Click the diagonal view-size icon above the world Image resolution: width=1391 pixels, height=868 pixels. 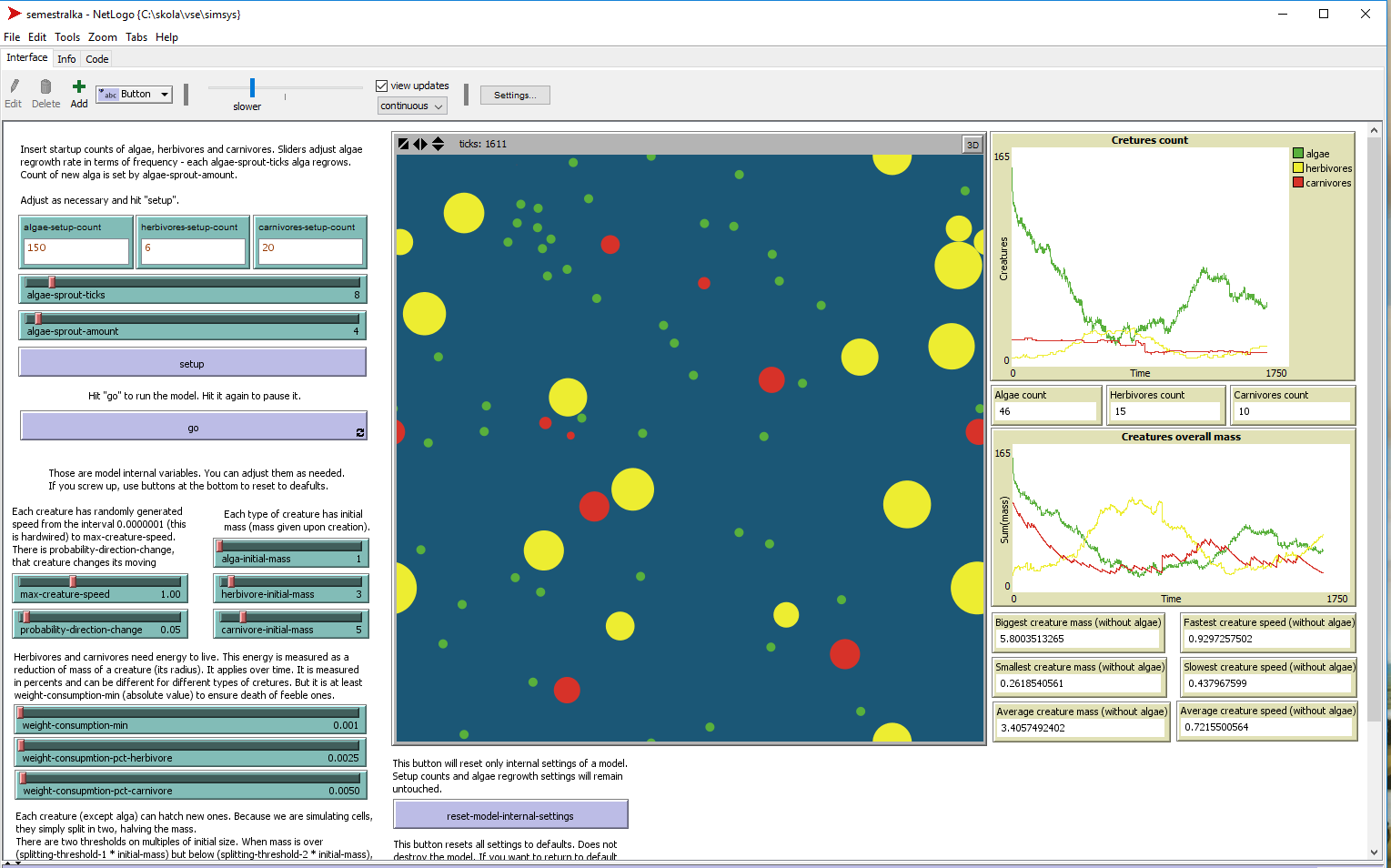[x=403, y=143]
